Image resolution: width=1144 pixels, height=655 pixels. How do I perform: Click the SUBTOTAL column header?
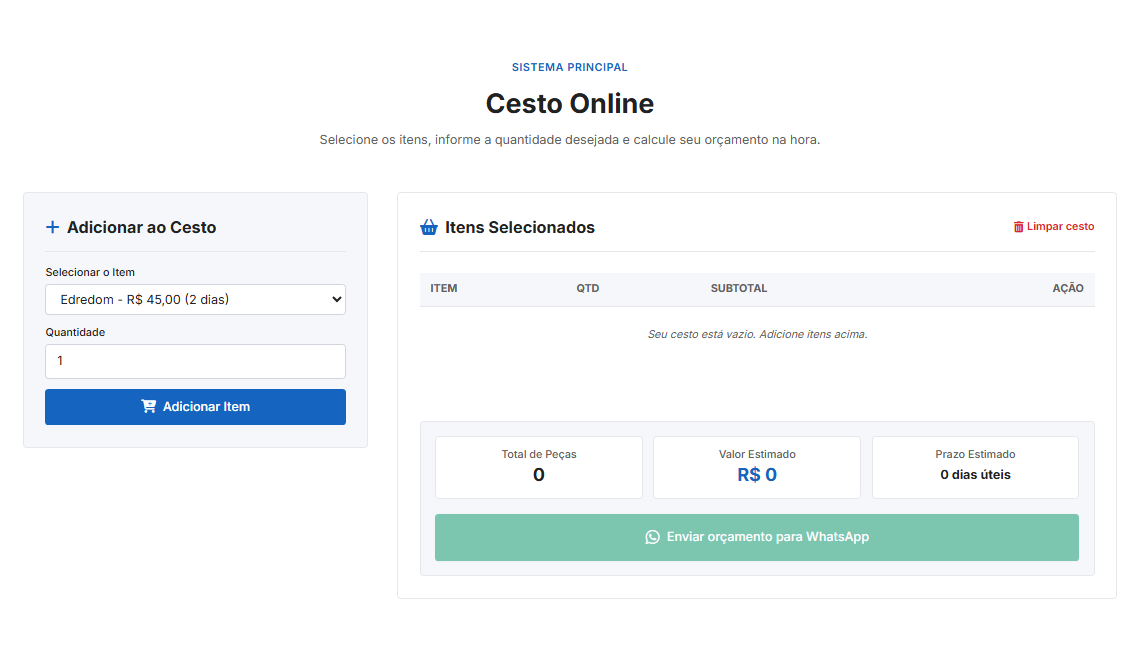click(x=738, y=288)
